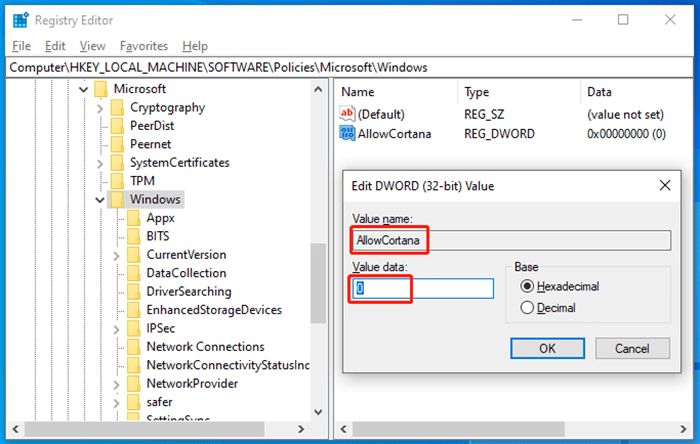Expand the Cryptography key
This screenshot has height=444, width=700.
[100, 108]
